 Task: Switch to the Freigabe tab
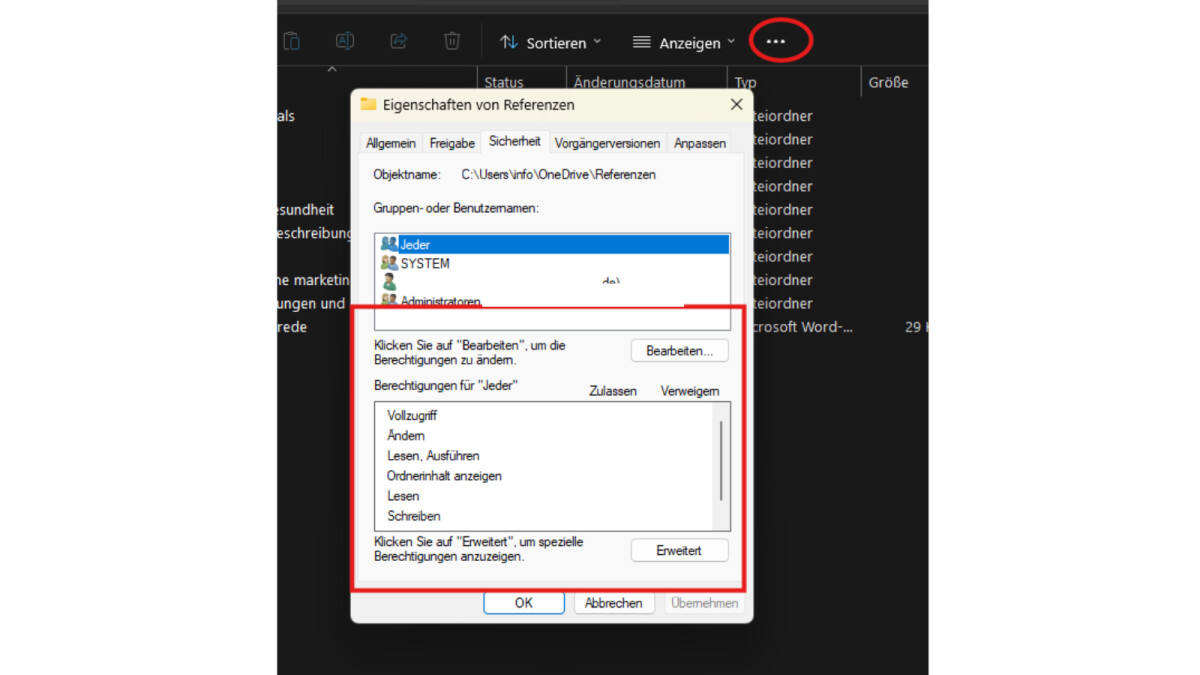(x=451, y=142)
